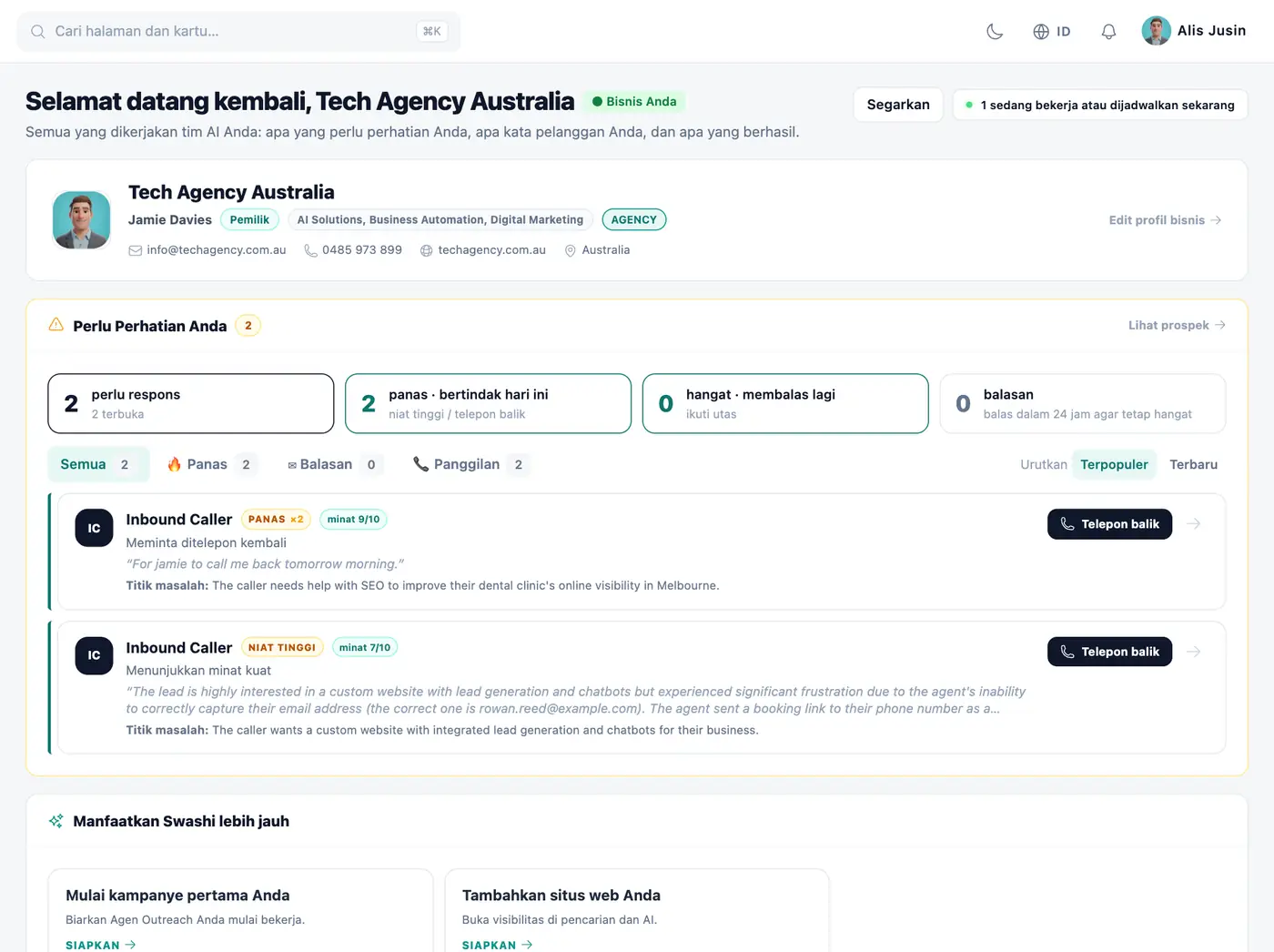Select the perlu respons card

191,403
